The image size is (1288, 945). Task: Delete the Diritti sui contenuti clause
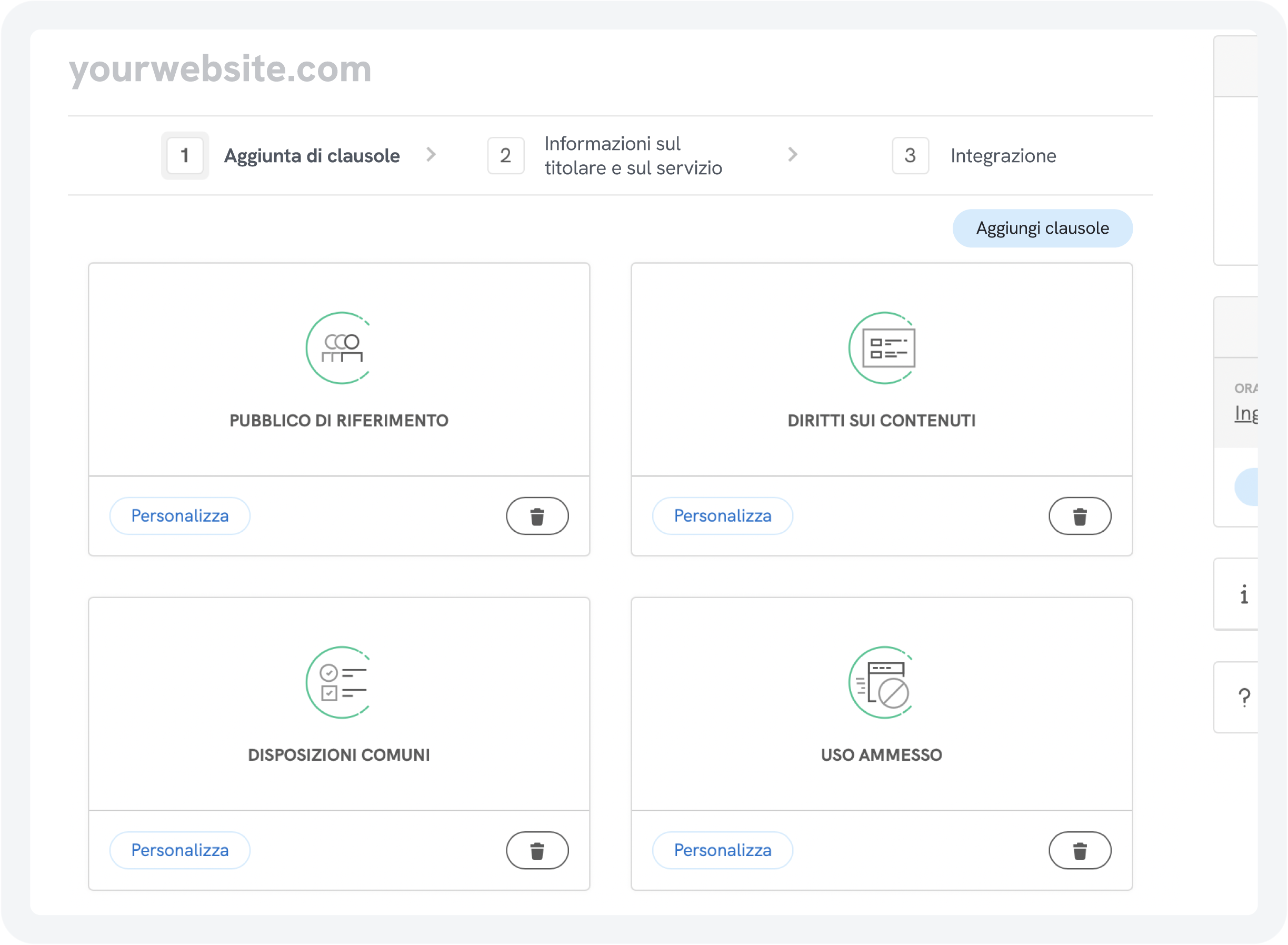(1079, 516)
